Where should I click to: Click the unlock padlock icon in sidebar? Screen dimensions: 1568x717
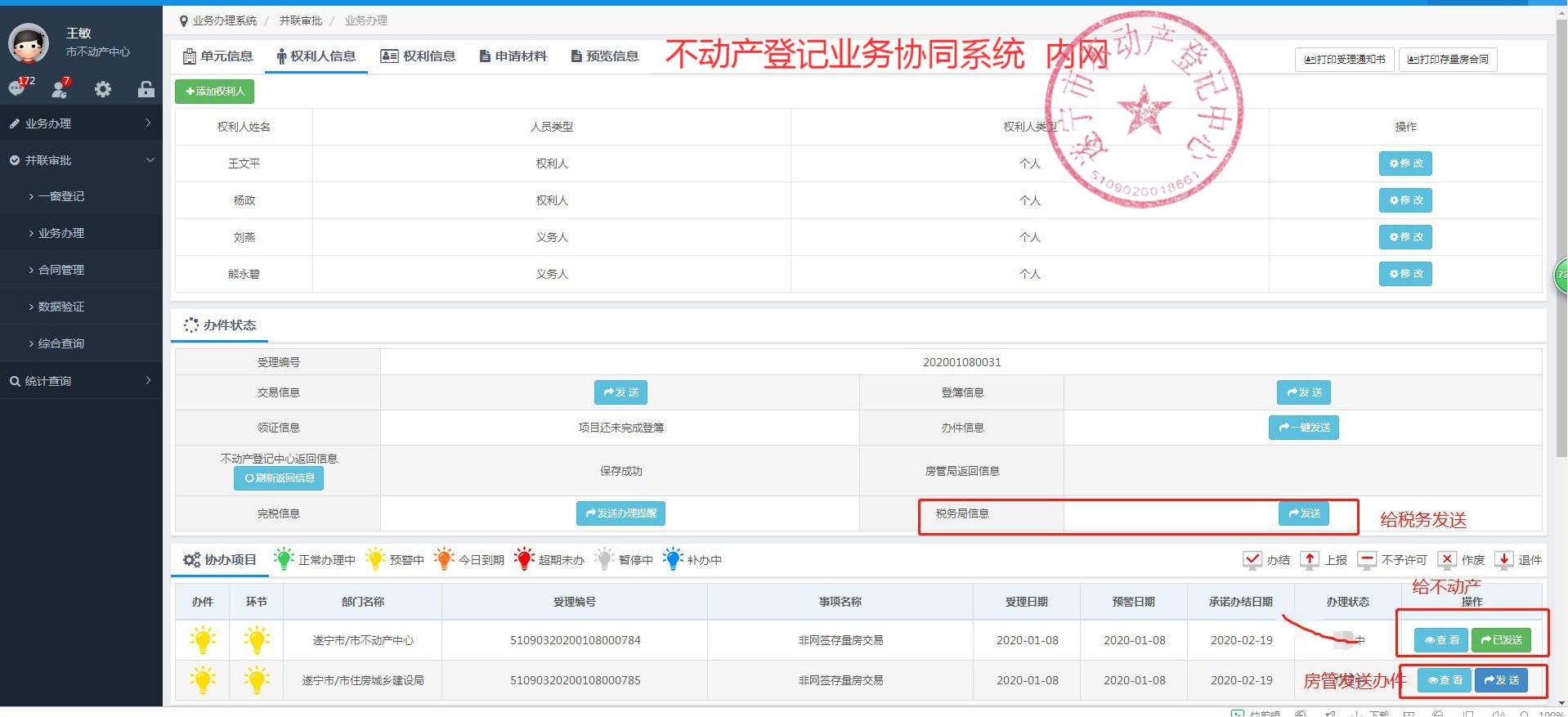(x=146, y=89)
